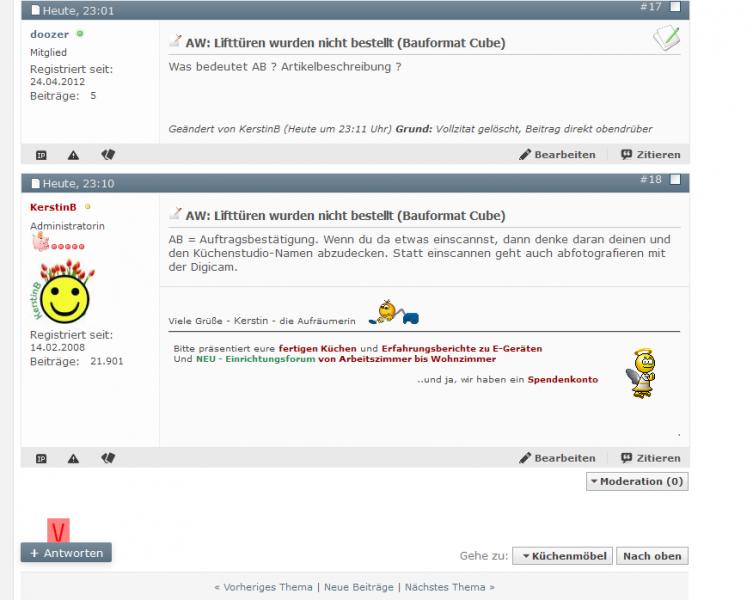Screen dimensions: 753x600
Task: Click KerstinB's smiley avatar image
Action: [63, 293]
